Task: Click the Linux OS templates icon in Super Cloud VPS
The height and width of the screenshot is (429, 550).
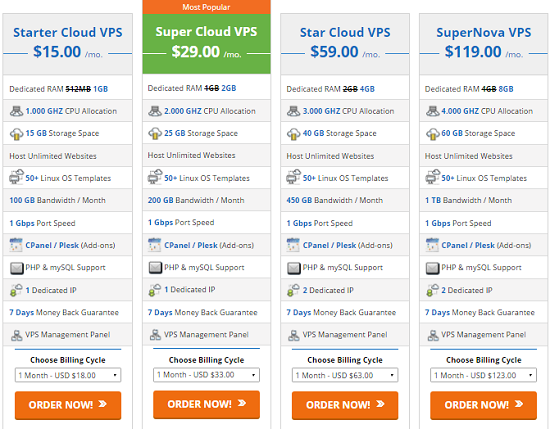Action: (155, 177)
